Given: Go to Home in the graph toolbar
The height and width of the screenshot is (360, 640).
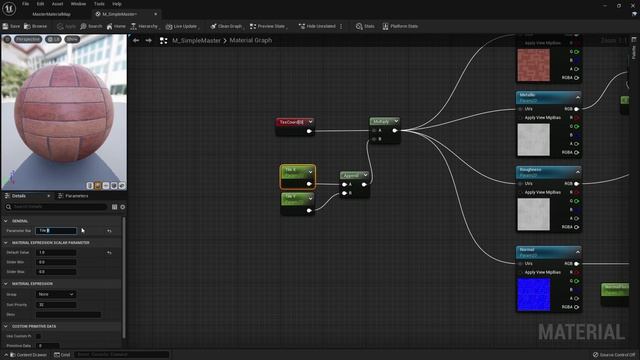Looking at the screenshot, I should (116, 26).
